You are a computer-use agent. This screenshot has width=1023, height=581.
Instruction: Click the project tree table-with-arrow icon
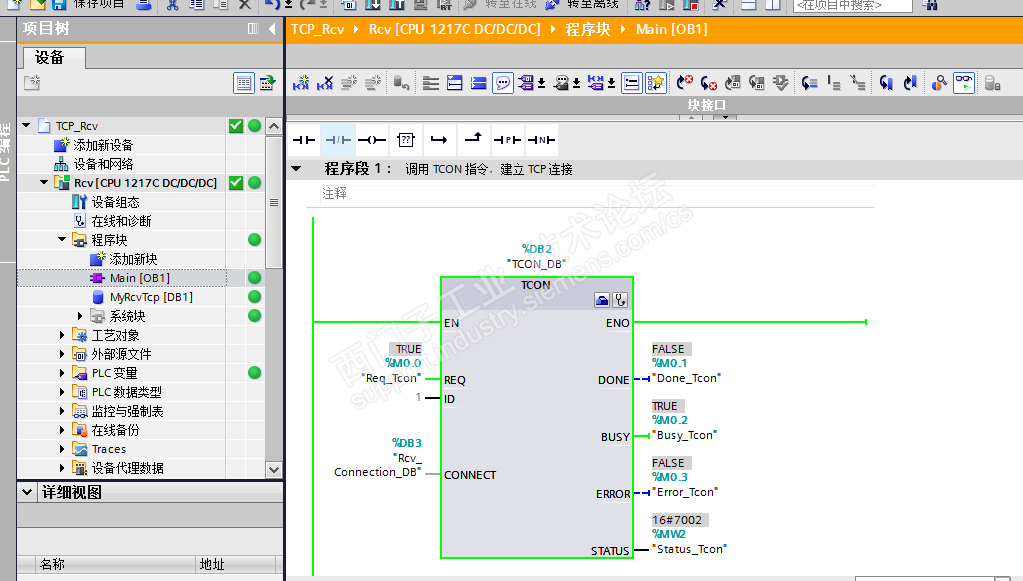(x=267, y=83)
